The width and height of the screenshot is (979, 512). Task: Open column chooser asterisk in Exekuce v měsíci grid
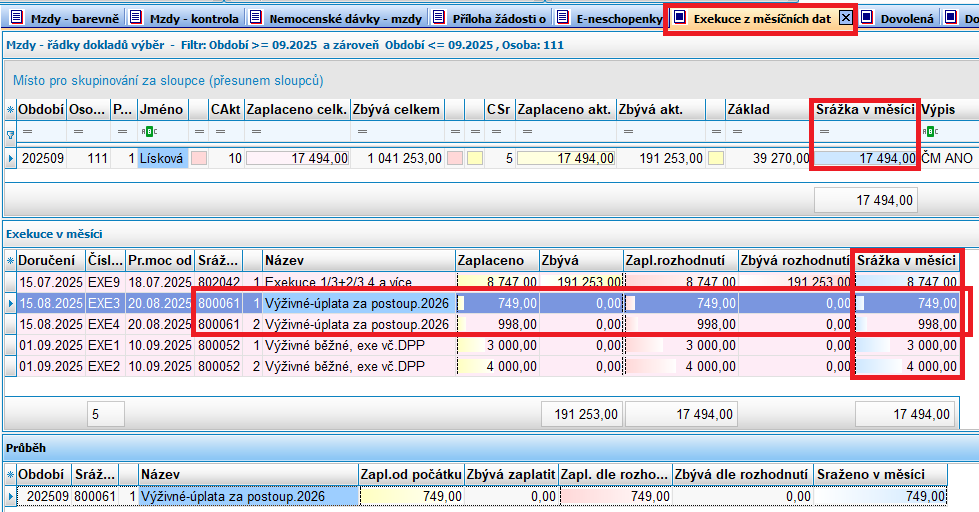[11, 260]
